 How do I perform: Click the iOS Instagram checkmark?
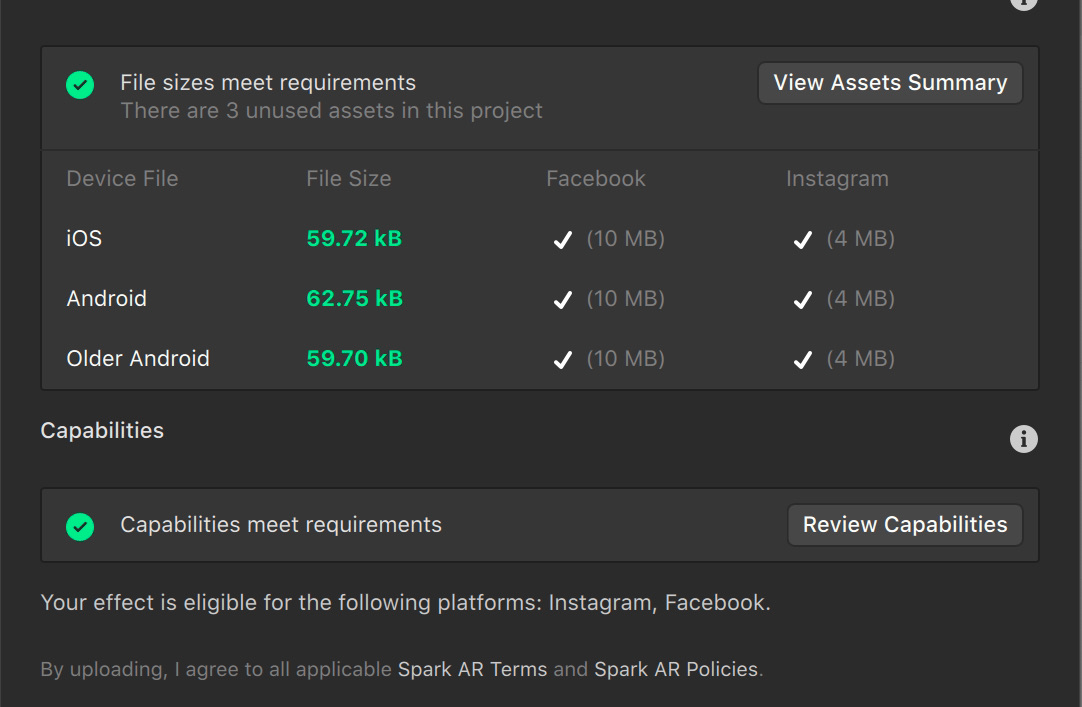[x=802, y=240]
